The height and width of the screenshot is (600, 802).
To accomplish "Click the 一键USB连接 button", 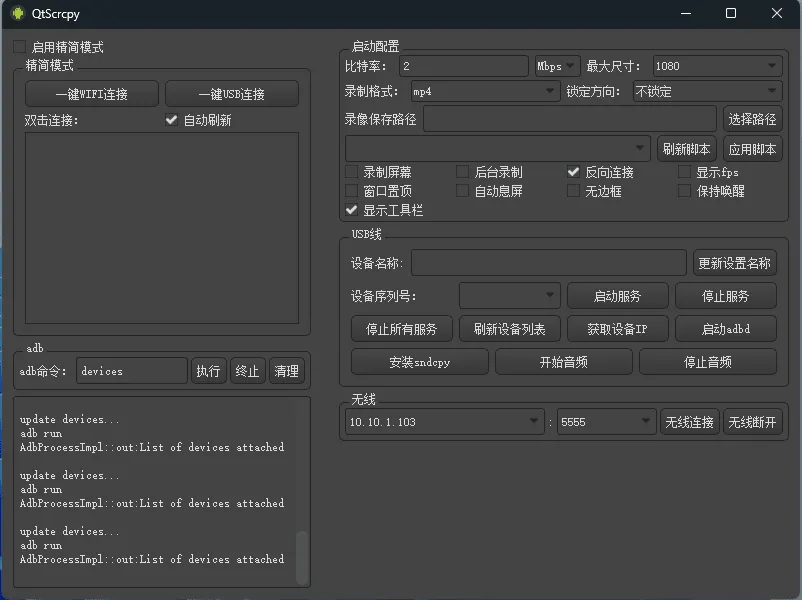I will tap(232, 93).
